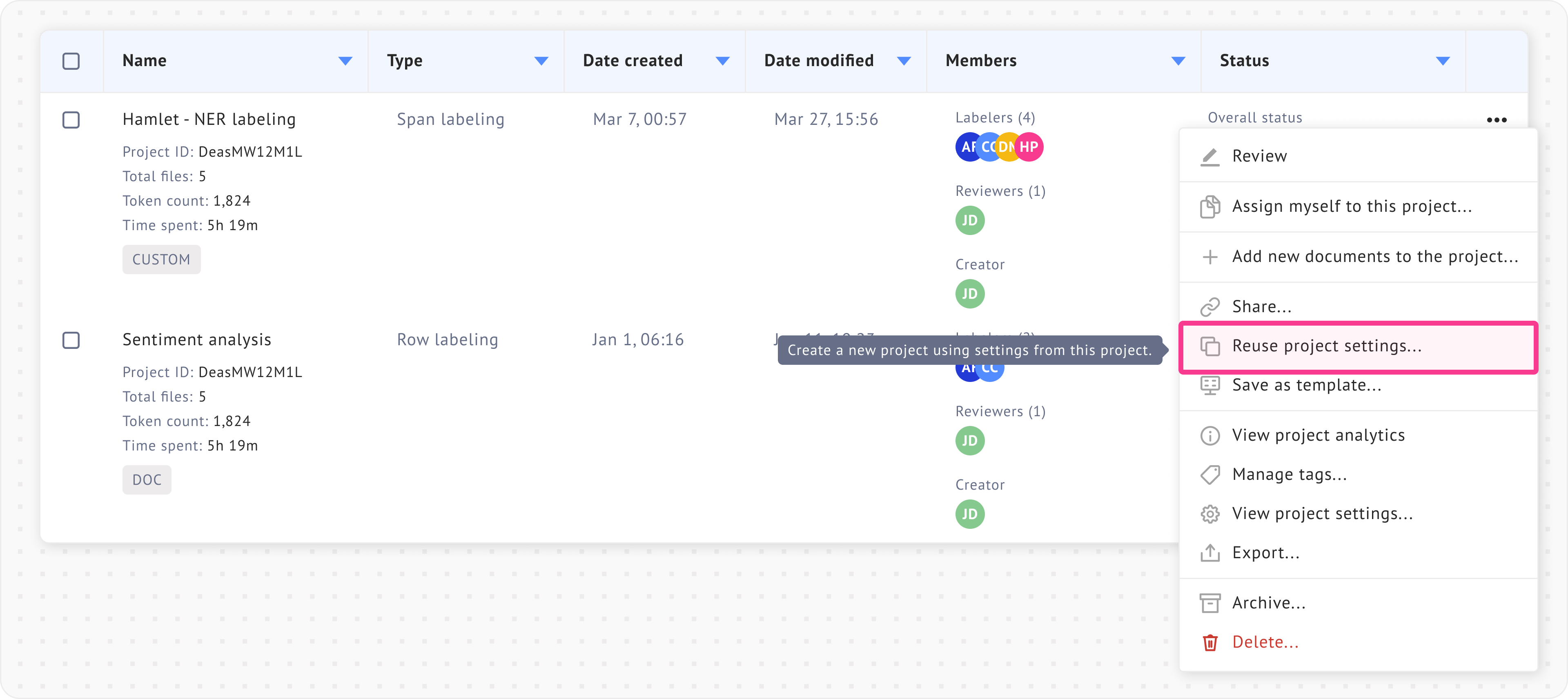Click the three-dot more options icon
Screen dimensions: 1568x699
click(1496, 120)
